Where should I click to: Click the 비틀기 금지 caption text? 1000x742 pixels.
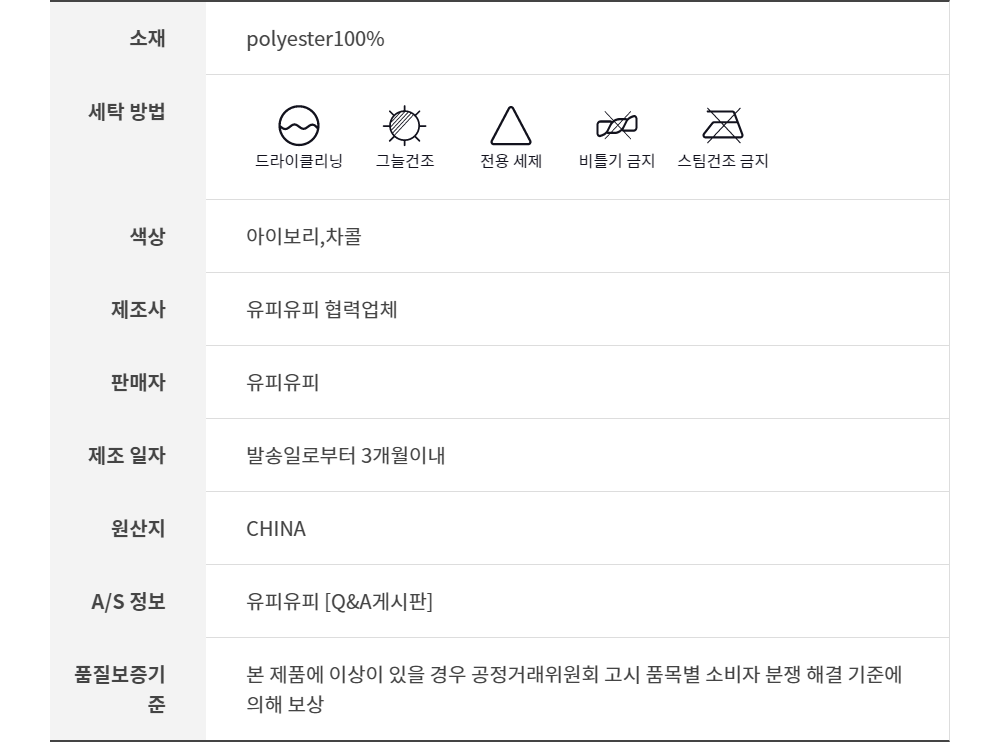click(x=617, y=161)
